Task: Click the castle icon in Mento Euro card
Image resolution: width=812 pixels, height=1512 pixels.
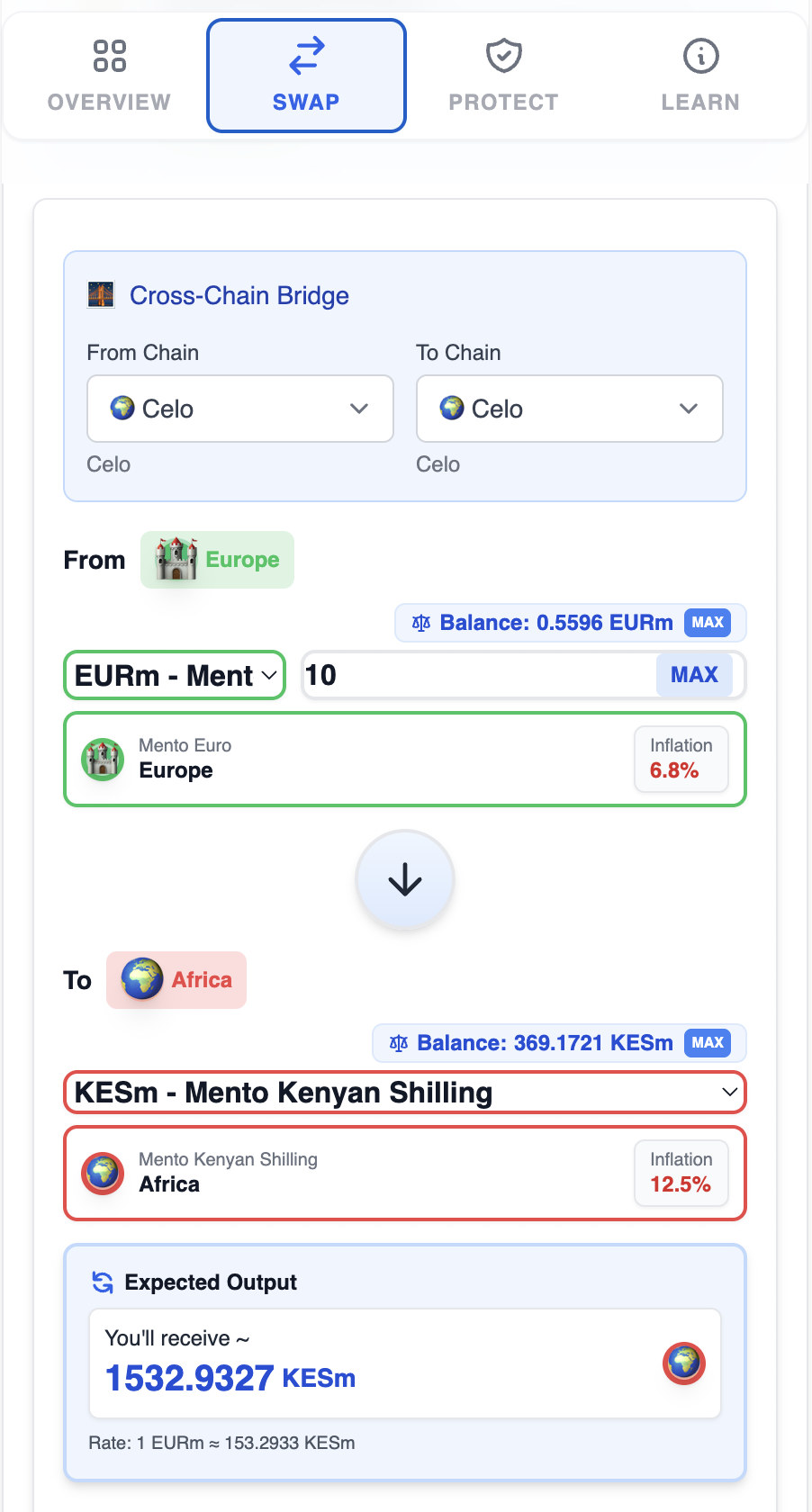Action: [103, 759]
